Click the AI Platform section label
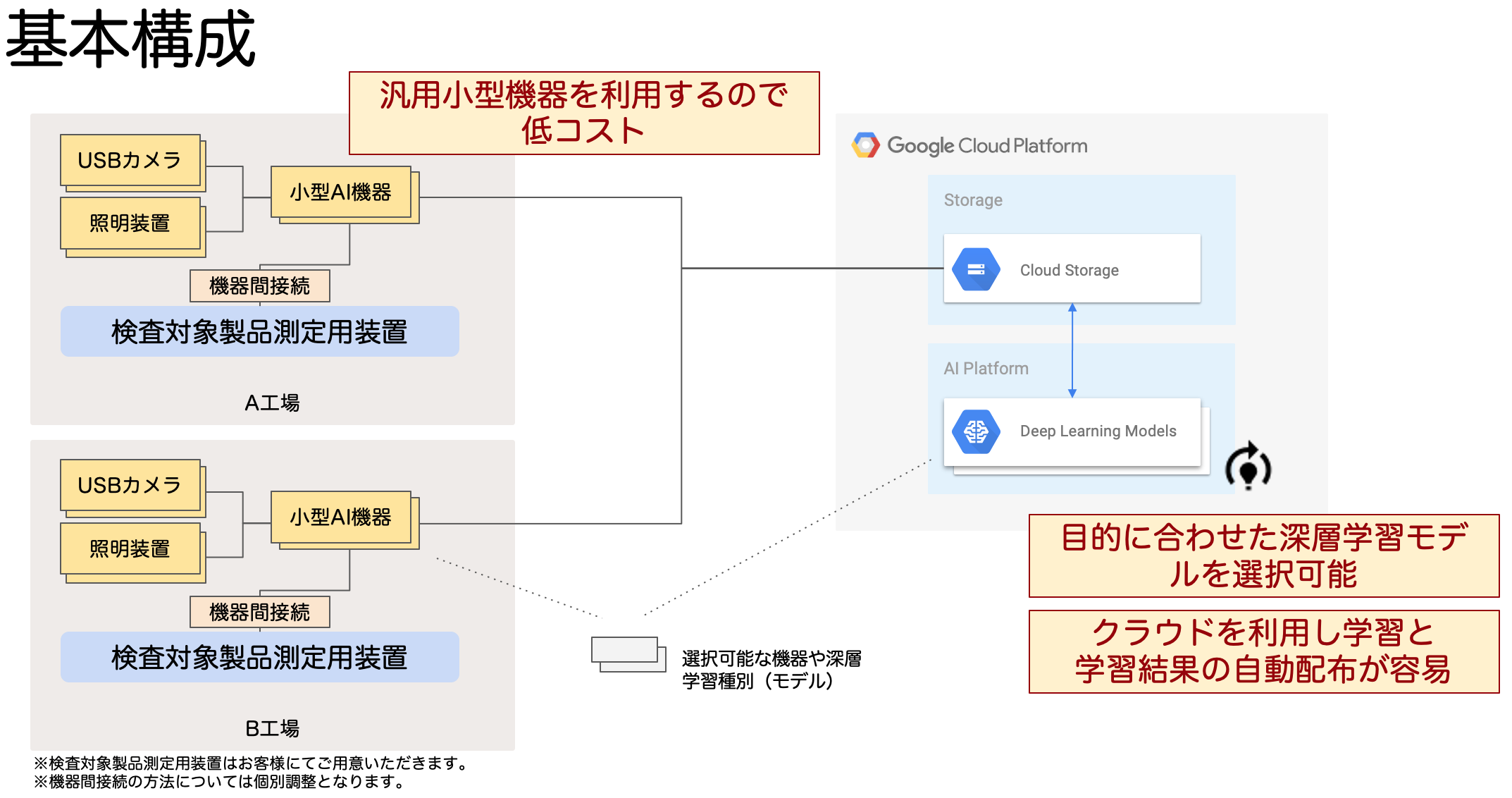The image size is (1512, 798). click(986, 369)
